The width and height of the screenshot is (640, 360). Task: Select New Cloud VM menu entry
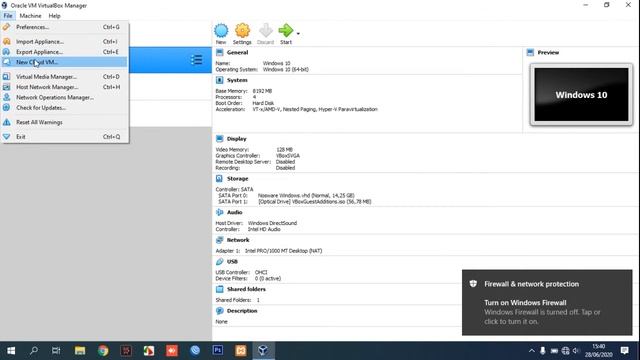64,62
